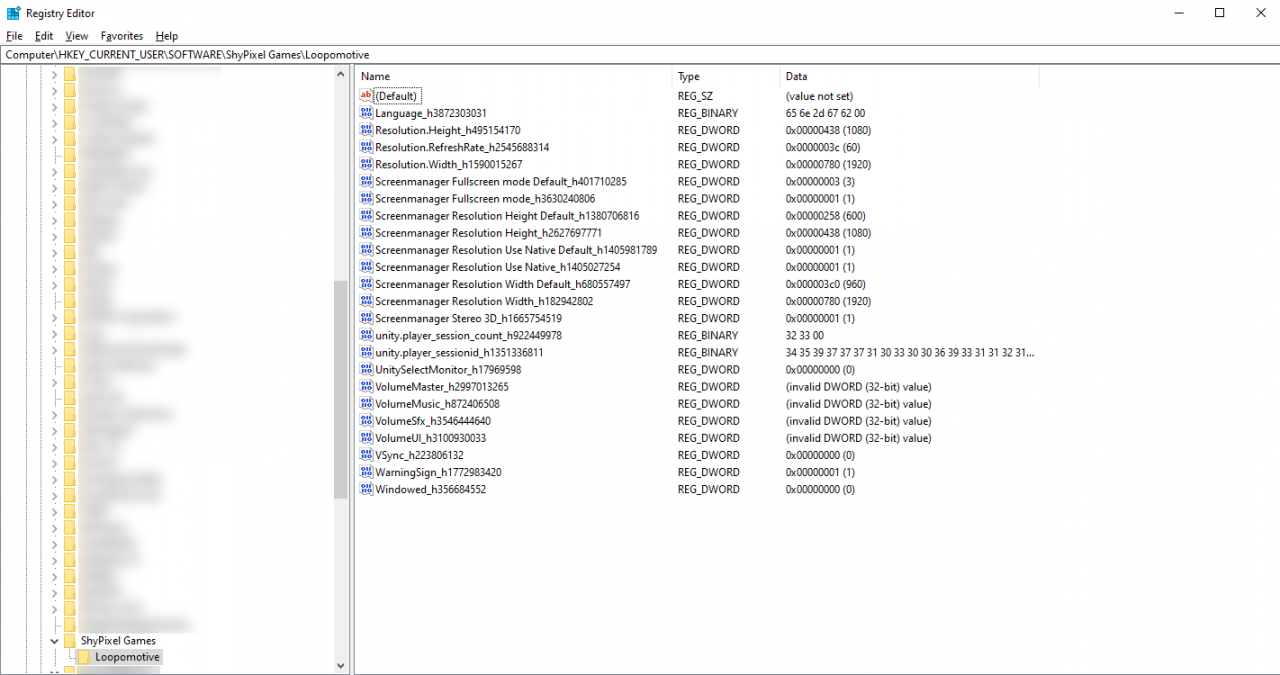The width and height of the screenshot is (1280, 675).
Task: Open the Favorites menu
Action: pyautogui.click(x=122, y=36)
